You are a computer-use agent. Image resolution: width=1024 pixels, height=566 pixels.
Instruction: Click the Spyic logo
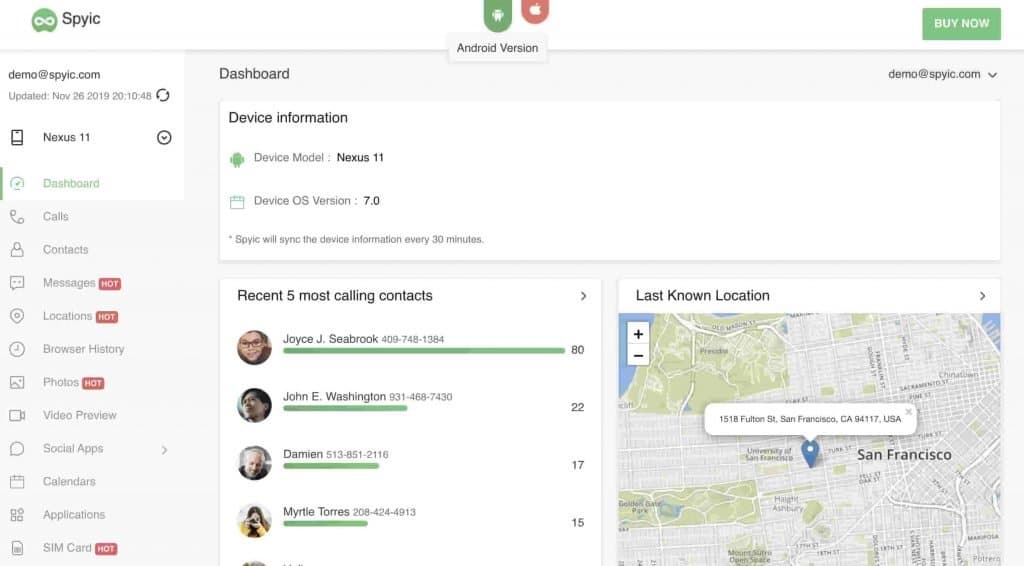click(66, 19)
